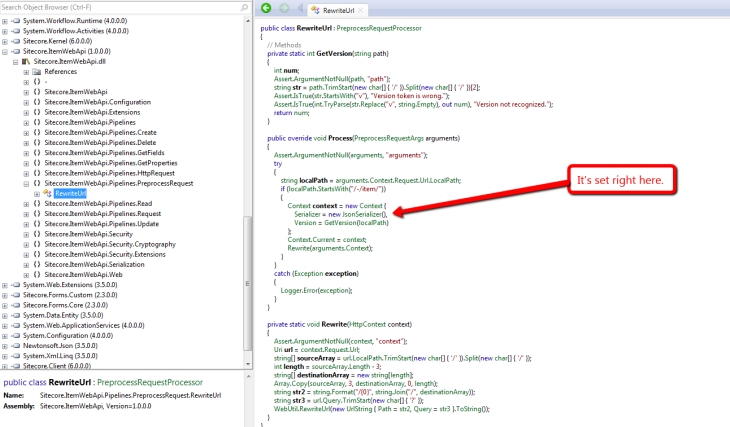Click the details pane scroll up arrow
Viewport: 730px width, 427px height.
248,376
